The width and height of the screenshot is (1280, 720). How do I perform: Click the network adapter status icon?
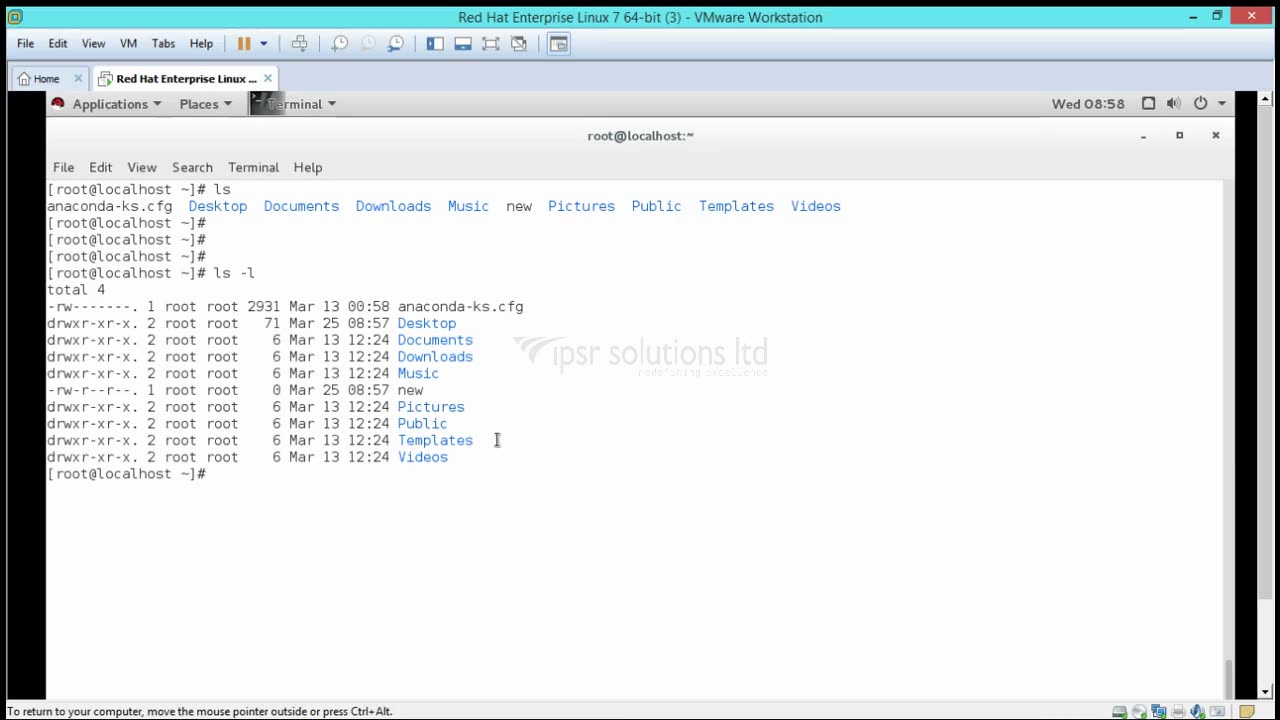[1159, 711]
